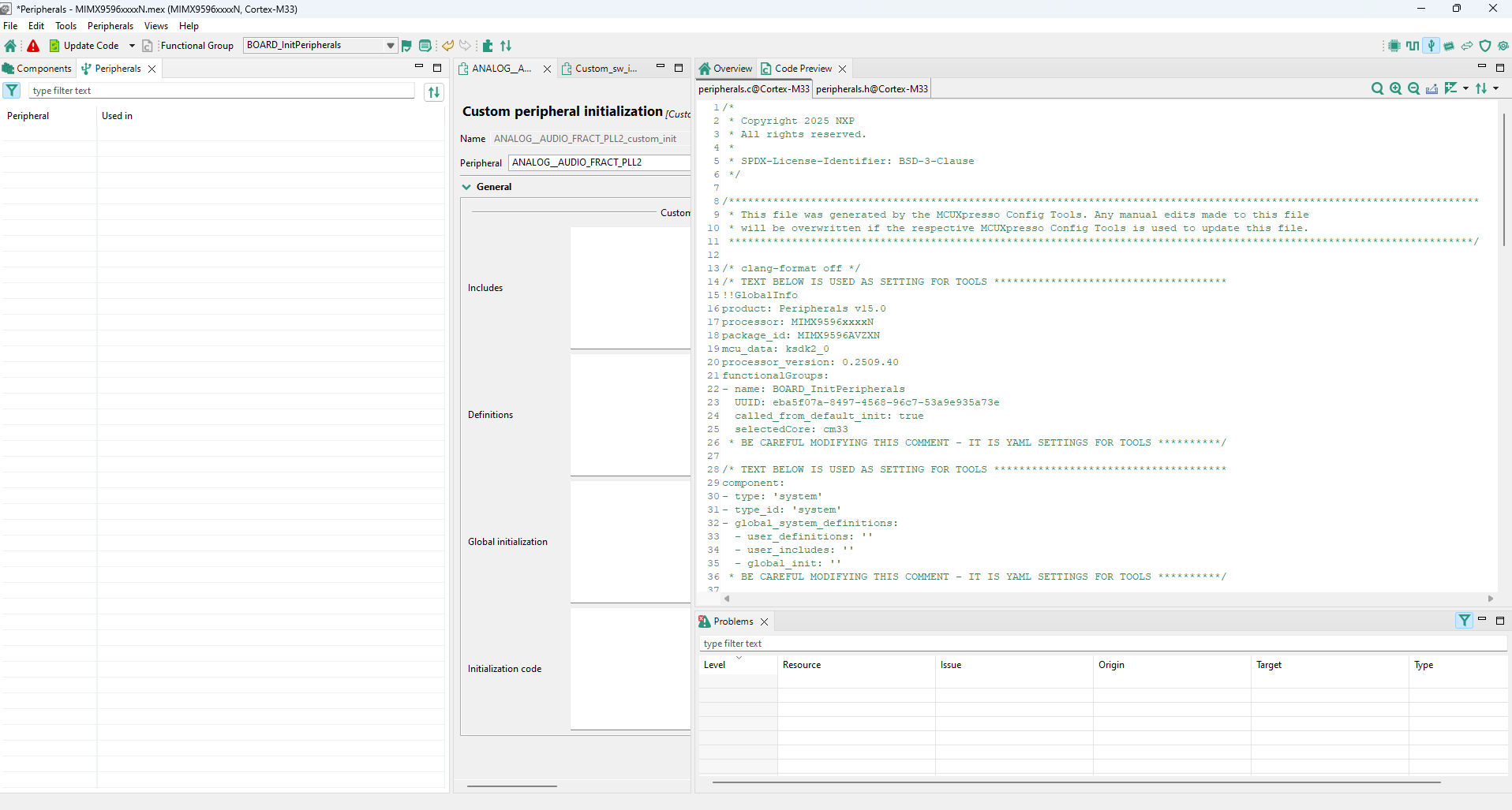Switch to the peripherals.h@Cortex-M33 tab
The width and height of the screenshot is (1512, 810).
(x=872, y=89)
